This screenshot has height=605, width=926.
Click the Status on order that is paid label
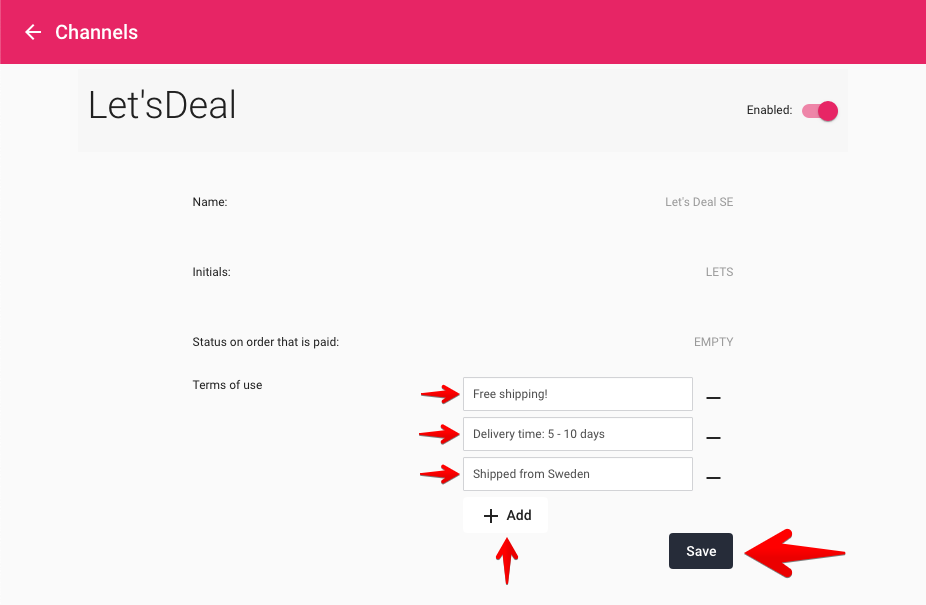(x=266, y=342)
